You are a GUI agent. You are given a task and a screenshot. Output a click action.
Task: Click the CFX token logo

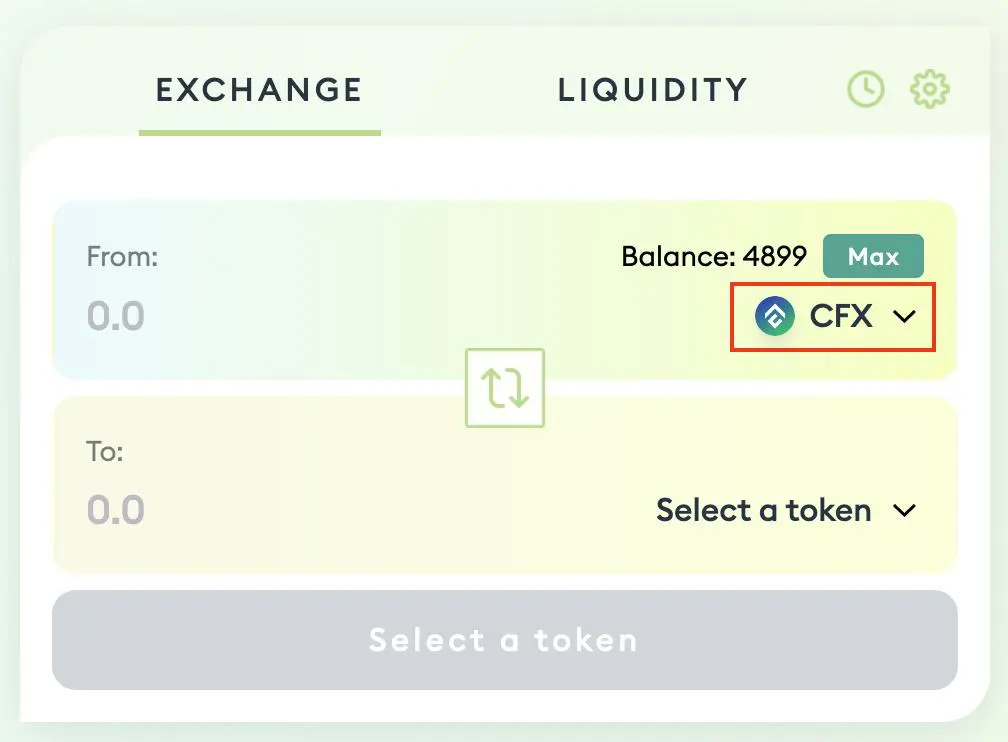tap(775, 316)
